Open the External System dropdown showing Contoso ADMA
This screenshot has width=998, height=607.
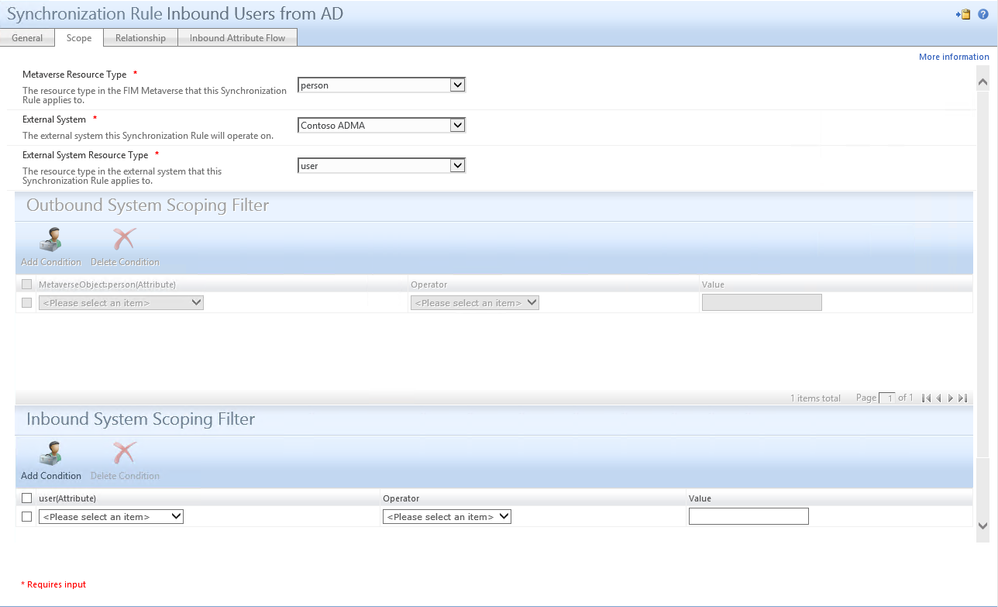(380, 125)
